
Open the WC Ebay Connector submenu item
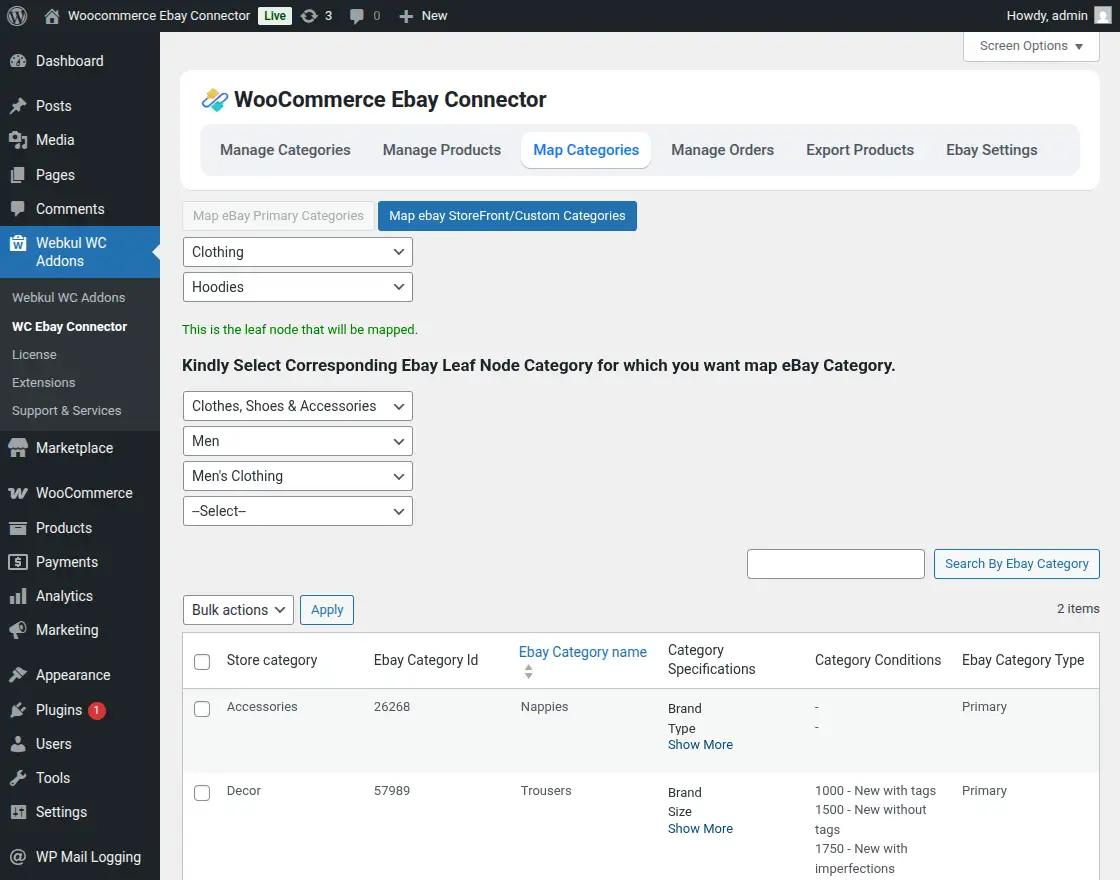(69, 326)
